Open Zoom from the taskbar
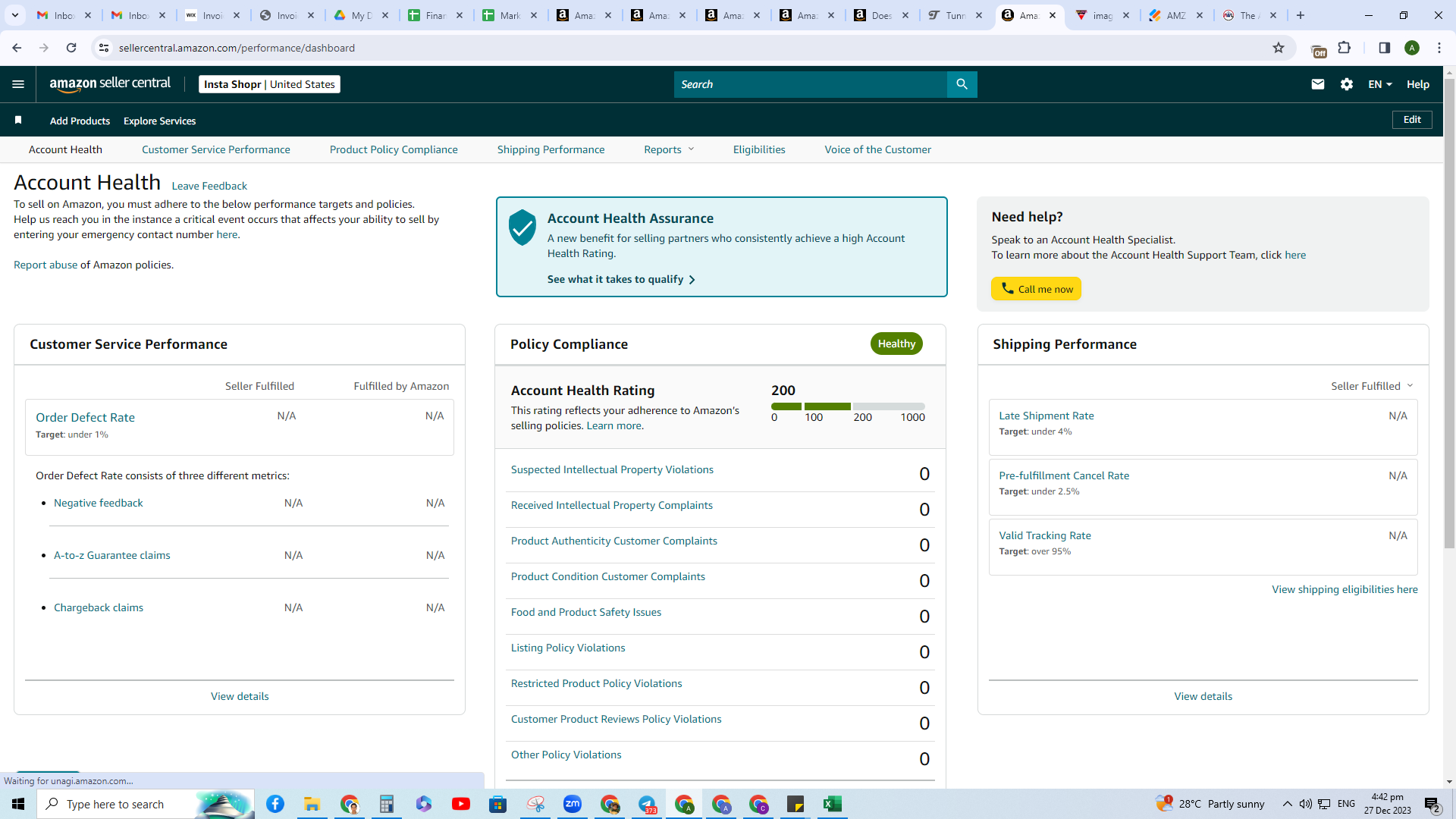The image size is (1456, 819). [x=573, y=804]
